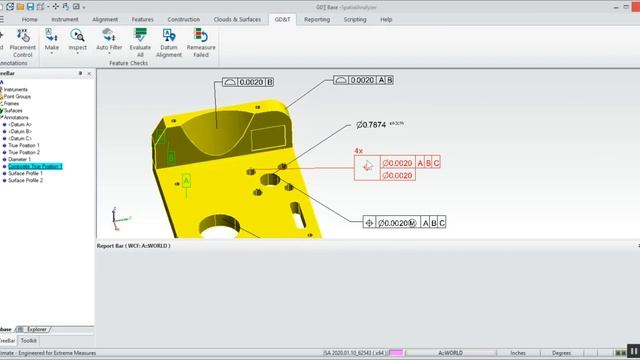Select True Position 2 in tree

click(24, 152)
